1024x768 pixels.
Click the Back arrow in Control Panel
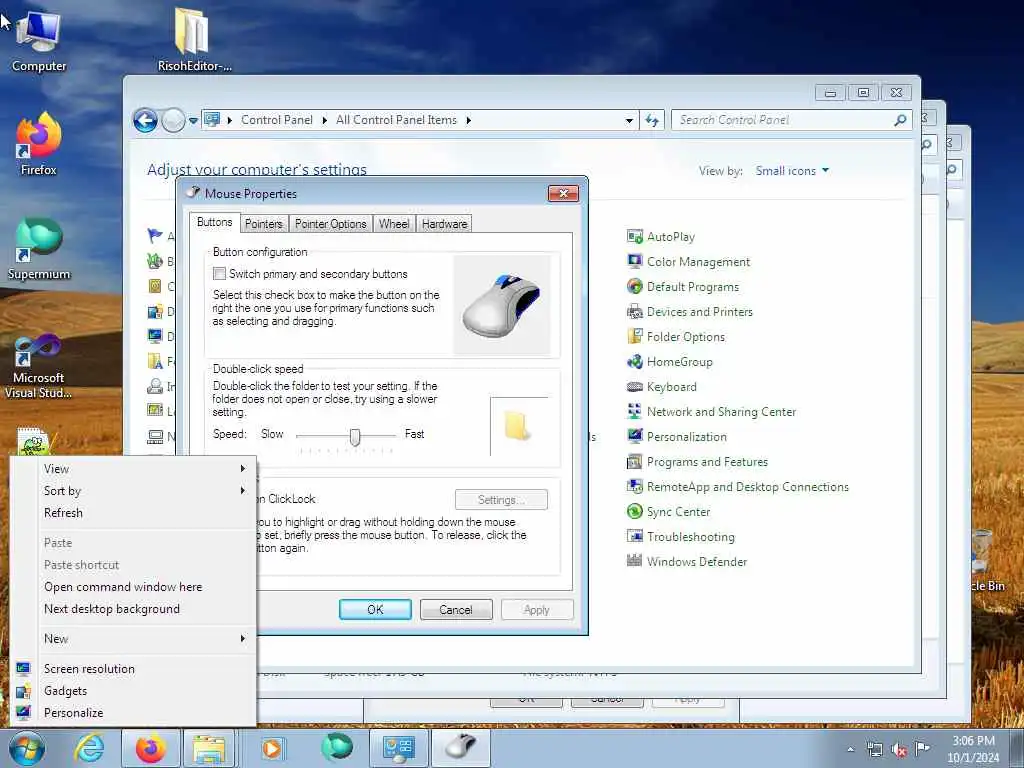145,120
